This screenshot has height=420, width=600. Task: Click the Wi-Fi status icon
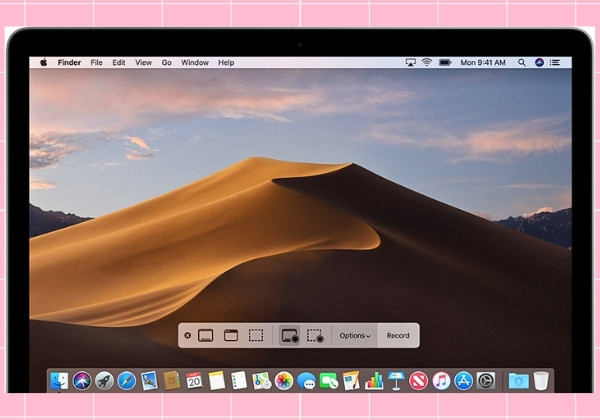(x=427, y=62)
